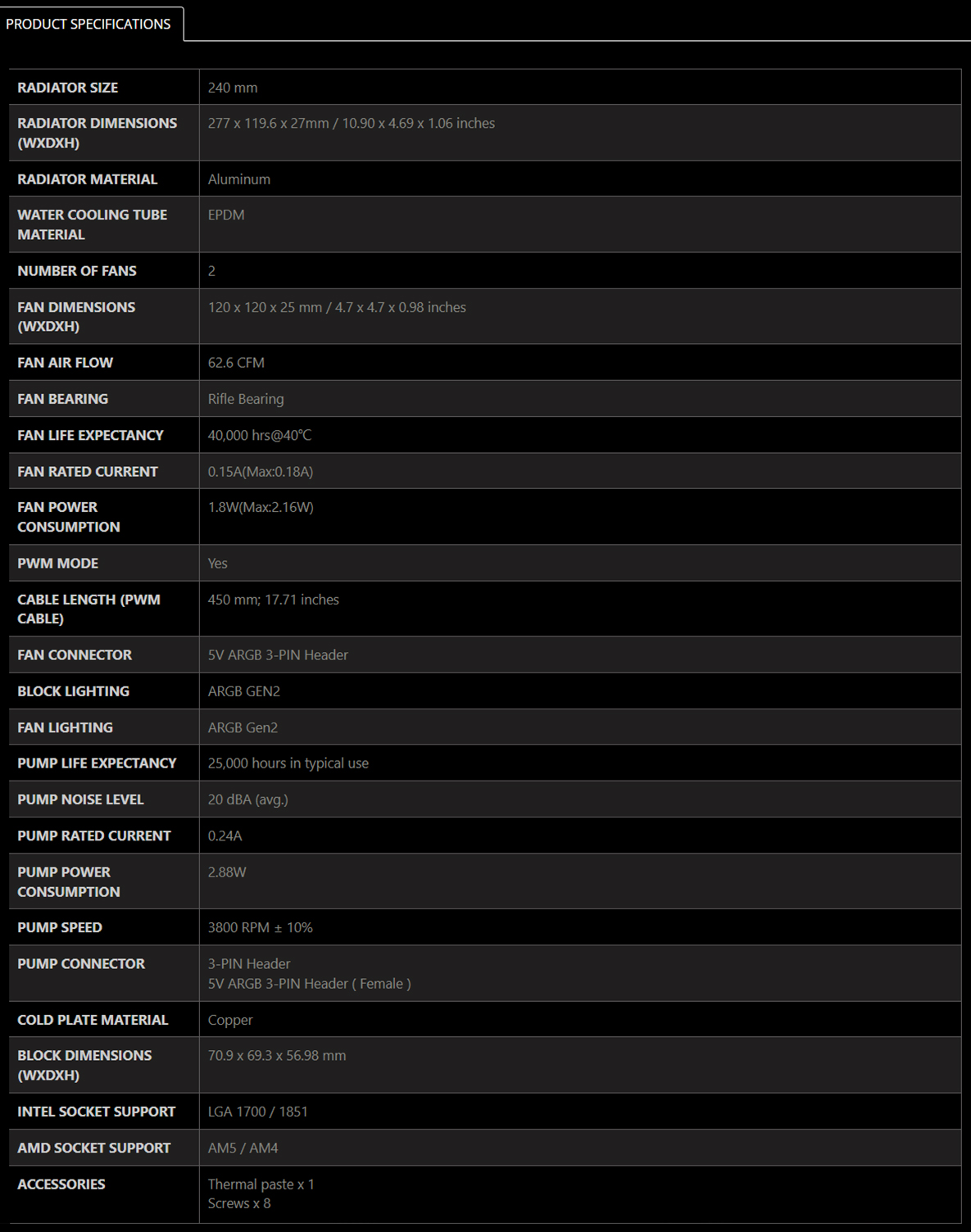Click the Block Lighting ARGB GEN2 value
The width and height of the screenshot is (971, 1232).
tap(244, 691)
